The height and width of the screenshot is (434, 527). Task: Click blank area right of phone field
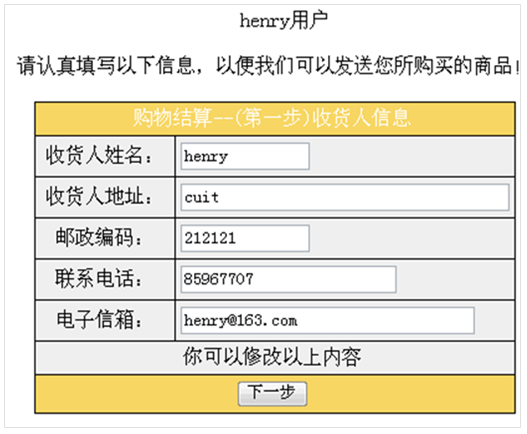[455, 279]
